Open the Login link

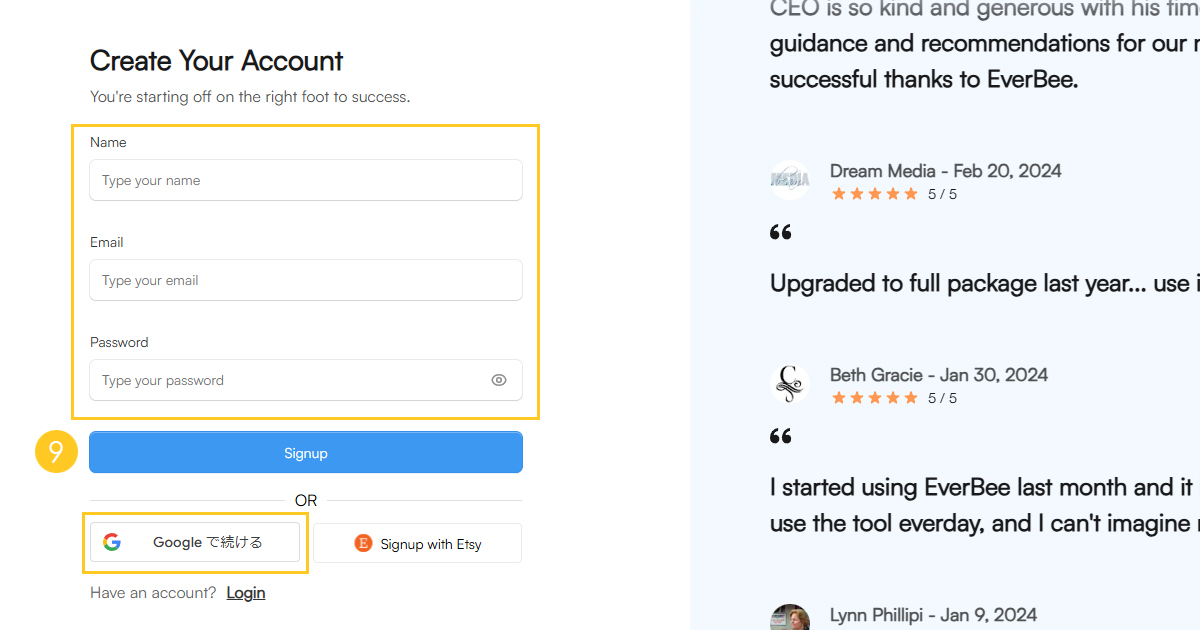coord(246,592)
